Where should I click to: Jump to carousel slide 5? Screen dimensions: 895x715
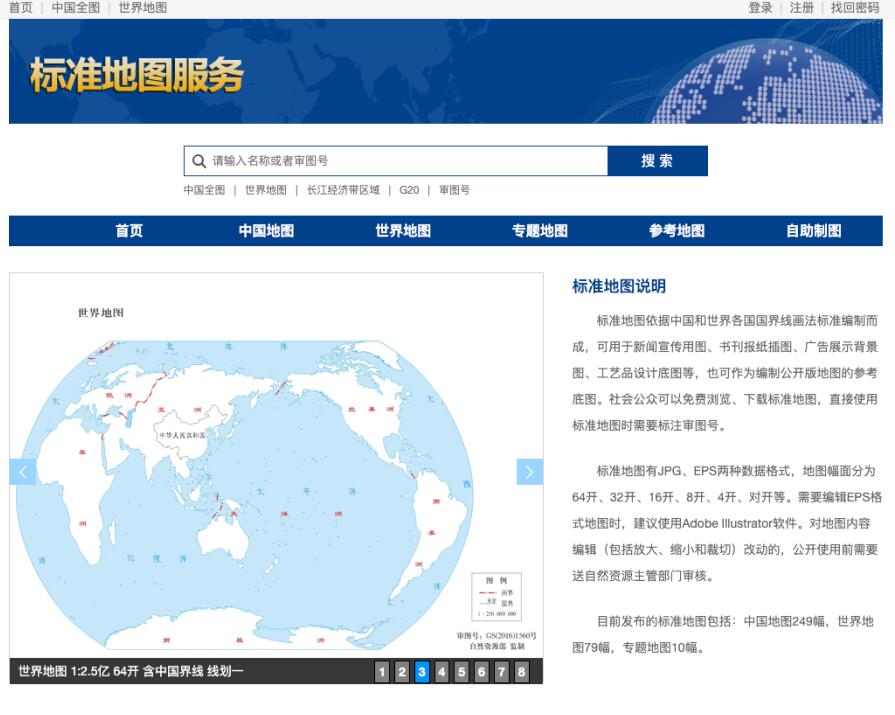[462, 672]
